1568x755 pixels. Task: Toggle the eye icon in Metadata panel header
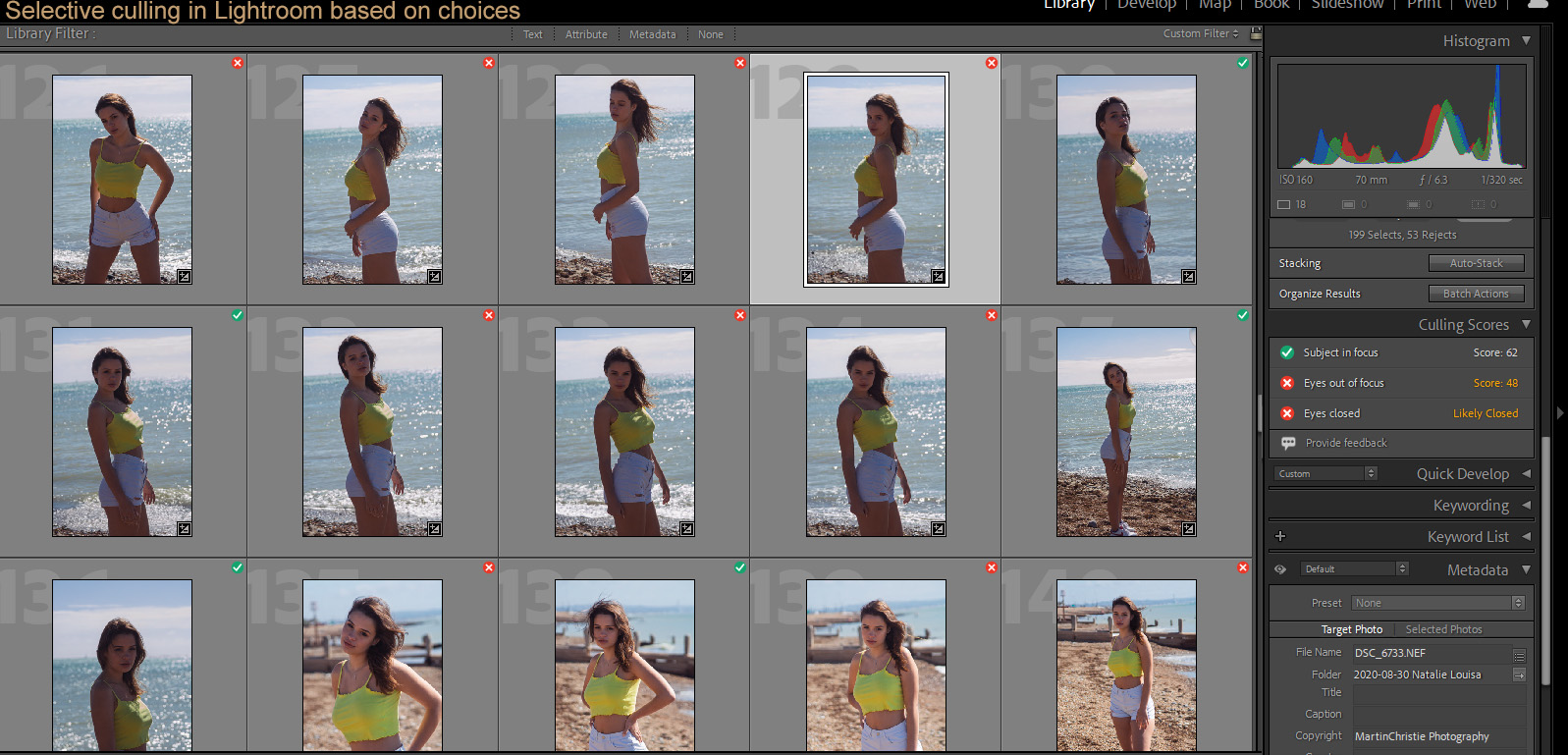[x=1280, y=569]
